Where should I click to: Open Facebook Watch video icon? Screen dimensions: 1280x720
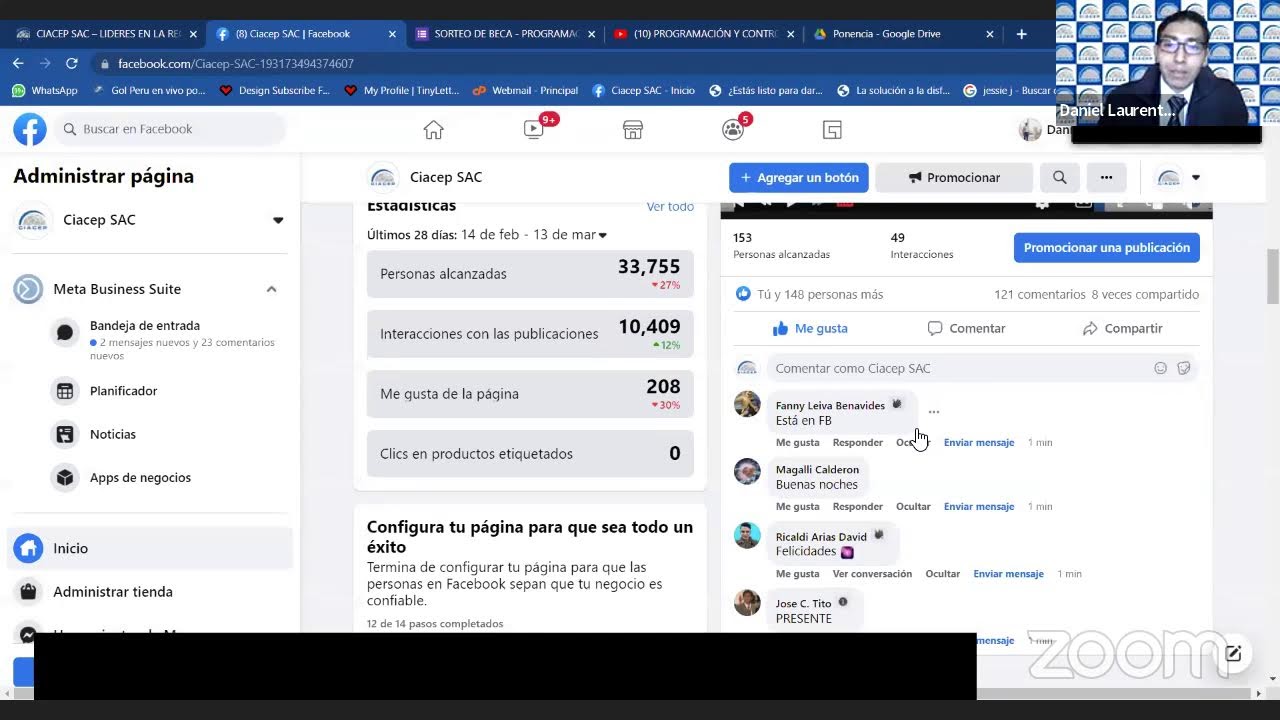pyautogui.click(x=534, y=130)
